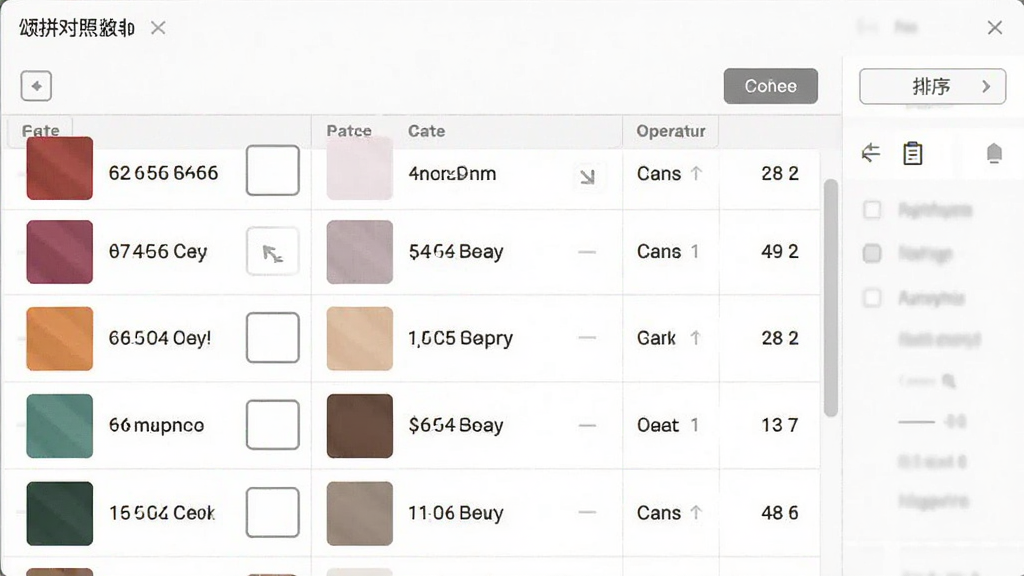Screen dimensions: 1024x576
Task: Pick the orange swatch beside 66.504 Oey!
Action: coord(59,339)
